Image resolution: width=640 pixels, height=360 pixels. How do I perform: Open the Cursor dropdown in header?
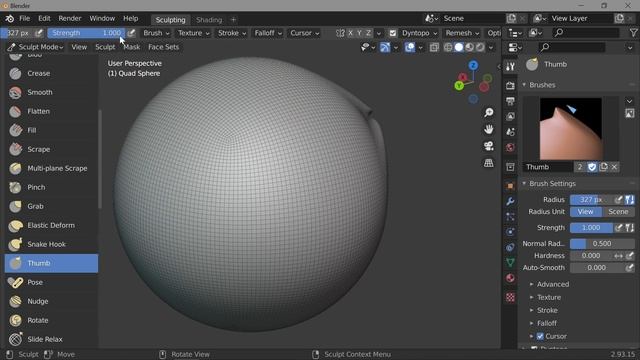click(x=304, y=33)
